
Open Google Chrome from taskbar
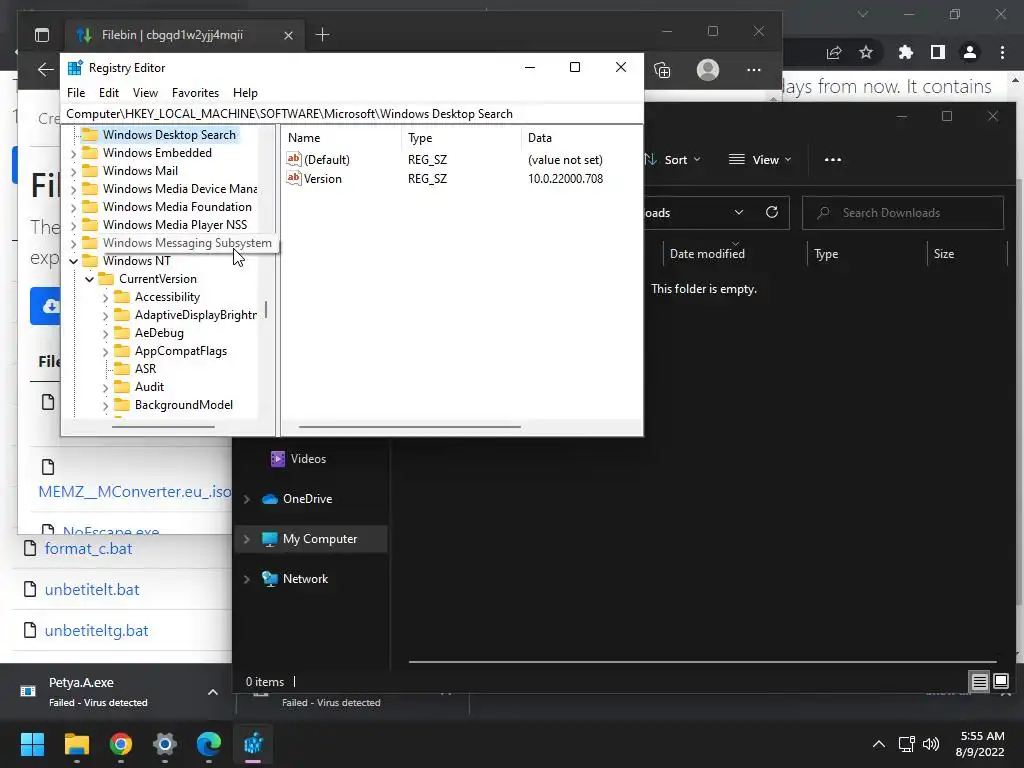point(121,744)
